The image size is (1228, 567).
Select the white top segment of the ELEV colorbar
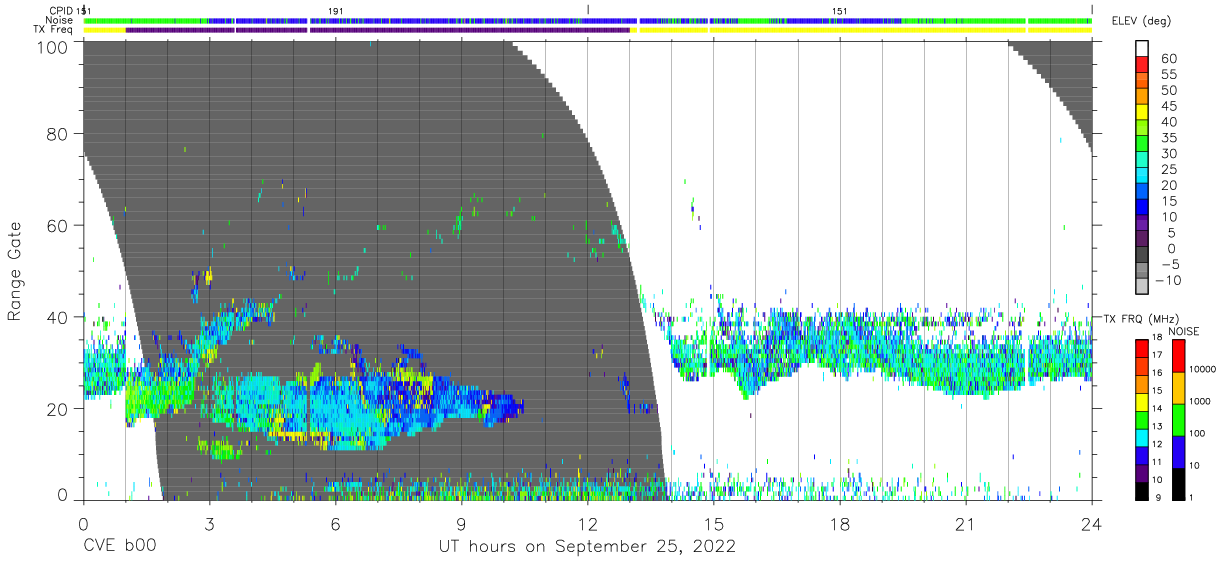(1141, 48)
